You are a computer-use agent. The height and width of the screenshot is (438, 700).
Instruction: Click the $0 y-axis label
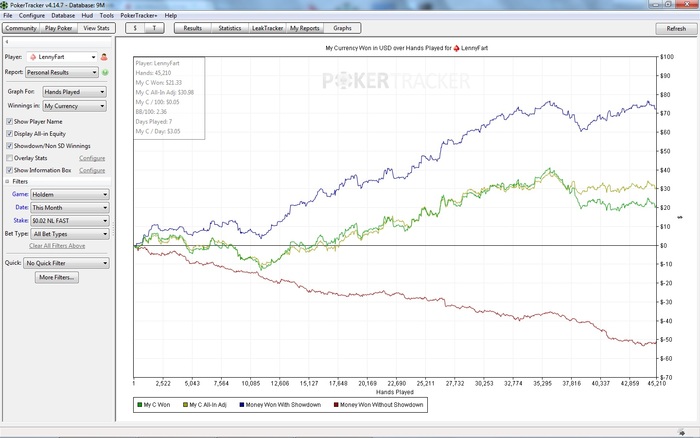(664, 246)
